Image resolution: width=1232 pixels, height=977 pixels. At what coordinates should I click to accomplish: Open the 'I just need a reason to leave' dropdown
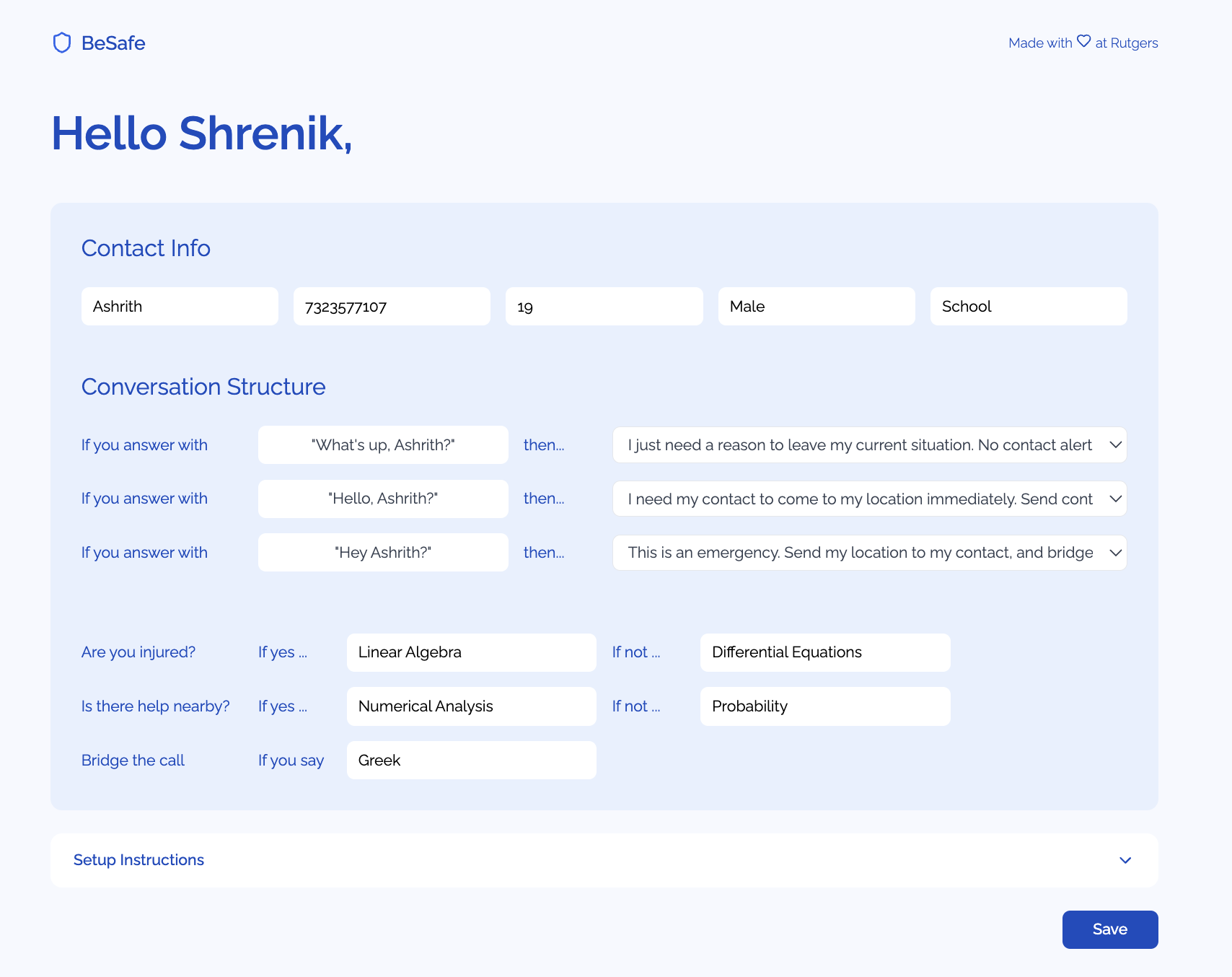[x=869, y=444]
